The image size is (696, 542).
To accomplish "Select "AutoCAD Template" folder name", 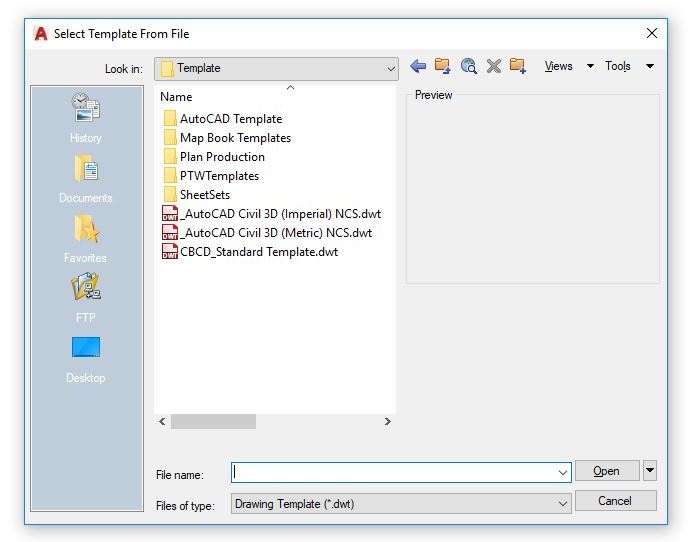I will 231,119.
